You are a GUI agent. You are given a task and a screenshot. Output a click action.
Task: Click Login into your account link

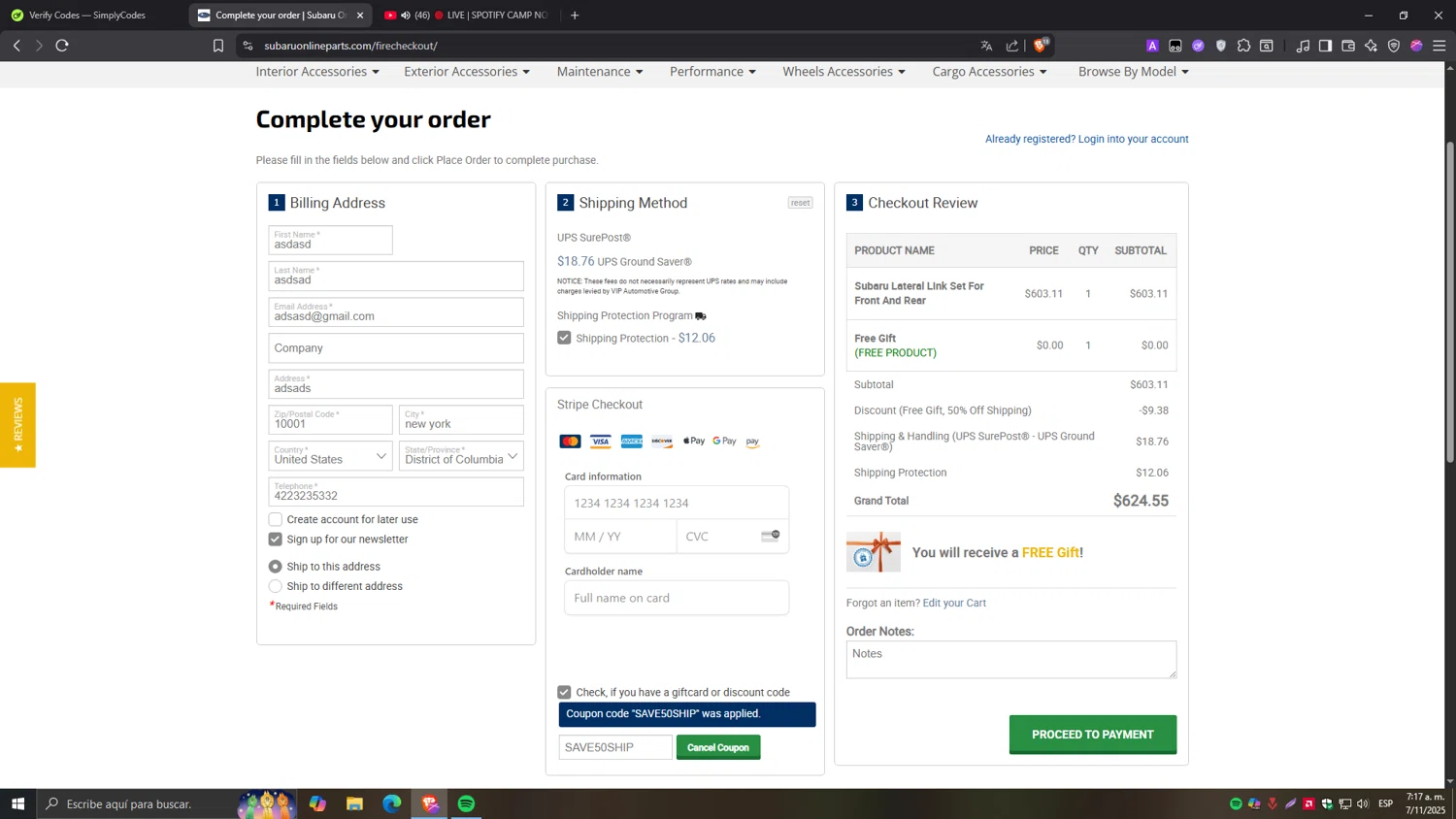[x=1133, y=139]
